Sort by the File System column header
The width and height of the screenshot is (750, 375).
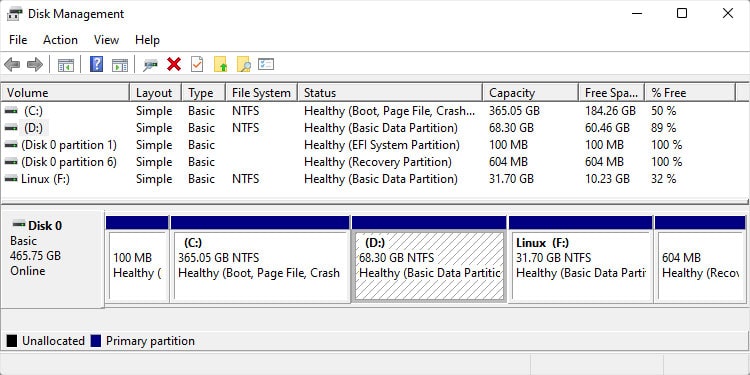click(262, 93)
